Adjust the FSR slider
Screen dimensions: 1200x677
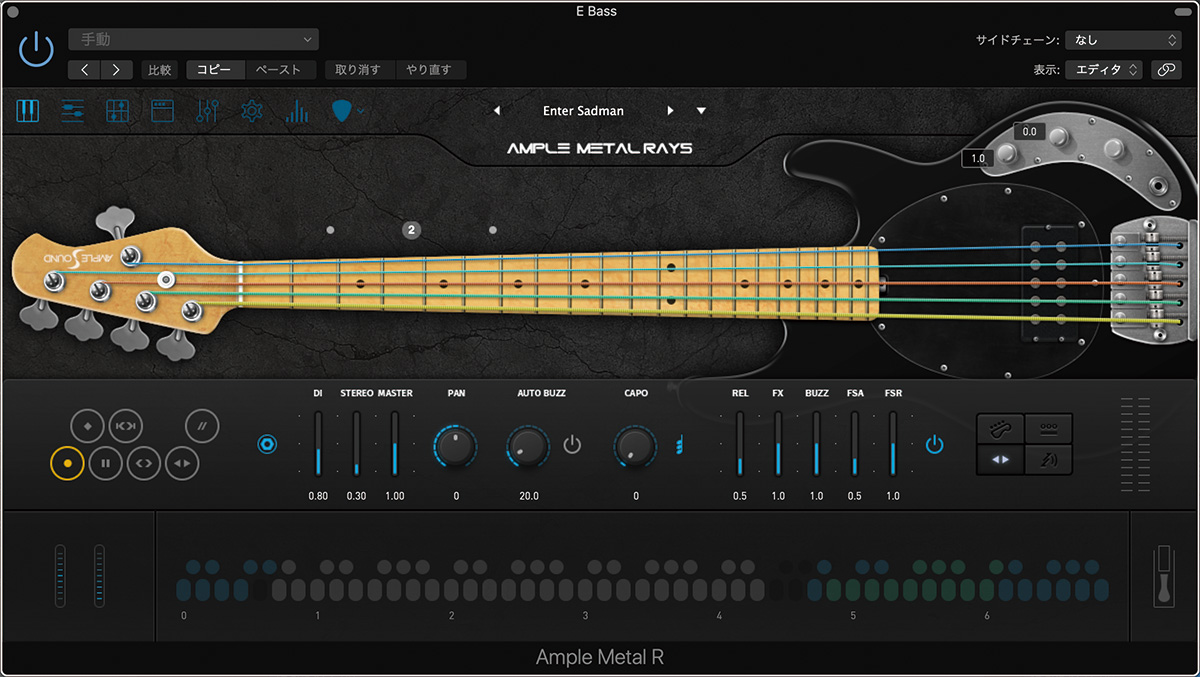[x=893, y=443]
